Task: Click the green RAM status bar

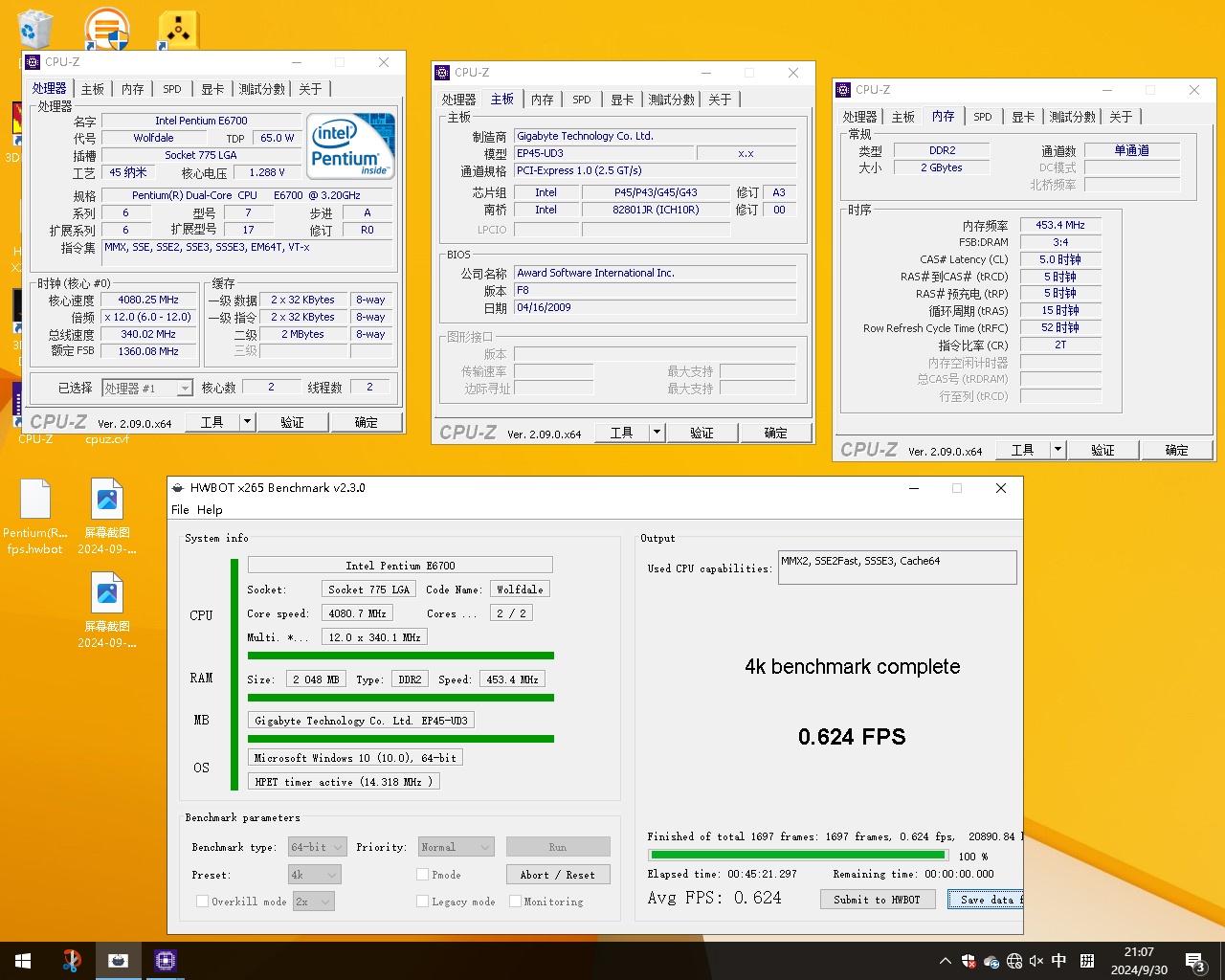Action: click(x=401, y=698)
